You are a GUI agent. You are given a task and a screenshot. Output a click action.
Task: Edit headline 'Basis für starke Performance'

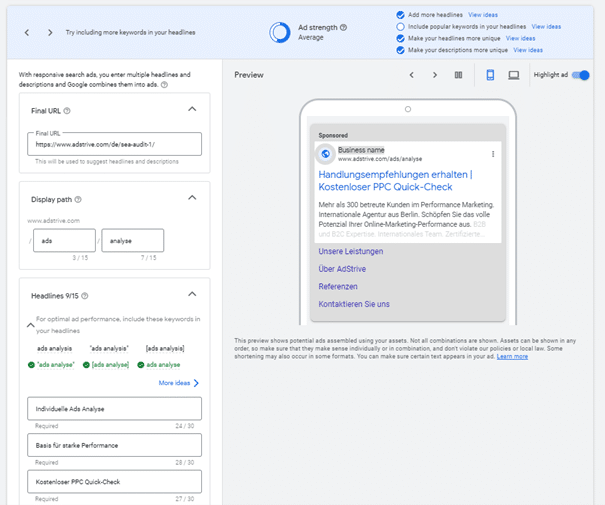pos(114,445)
